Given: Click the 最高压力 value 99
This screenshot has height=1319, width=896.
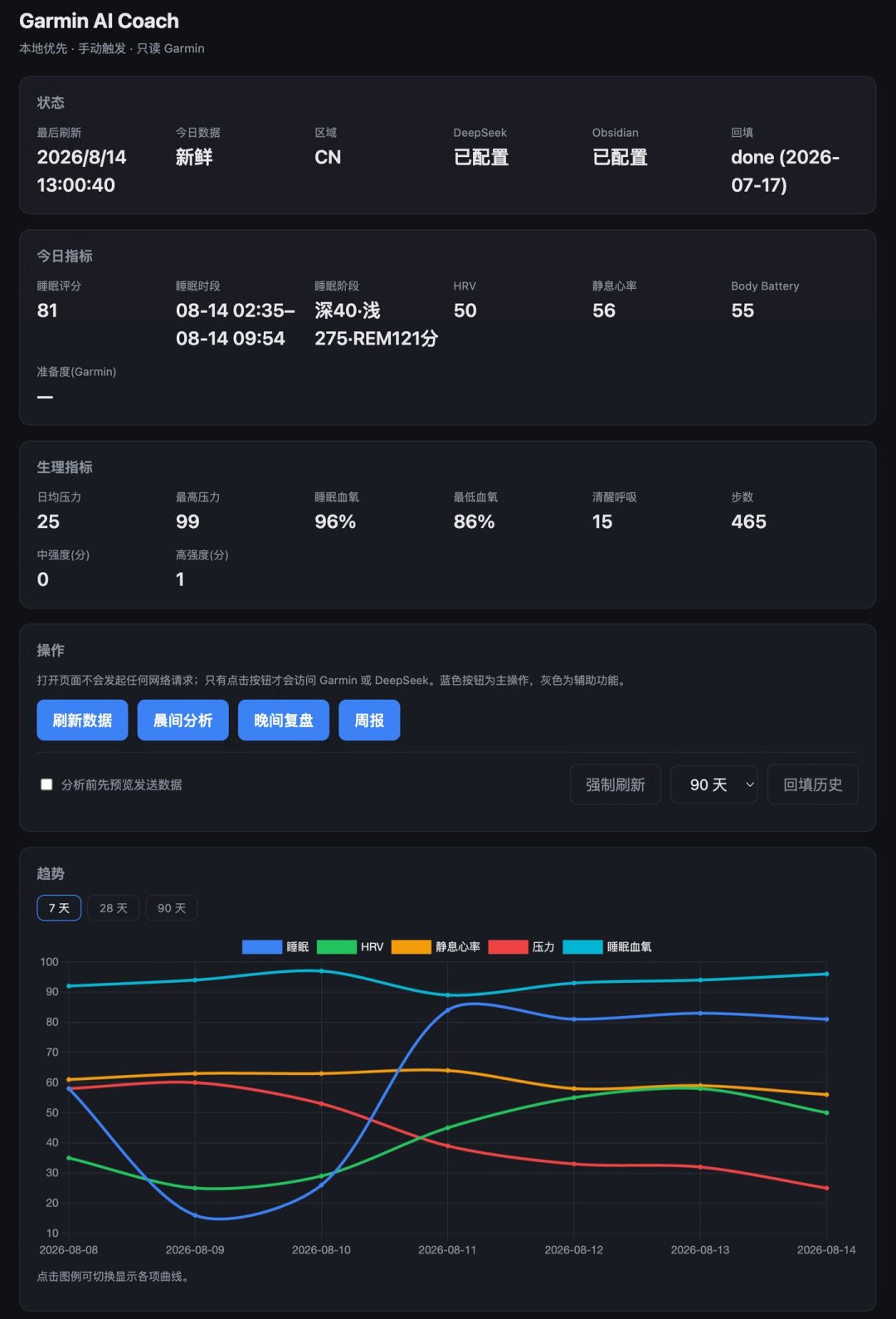Looking at the screenshot, I should 187,521.
